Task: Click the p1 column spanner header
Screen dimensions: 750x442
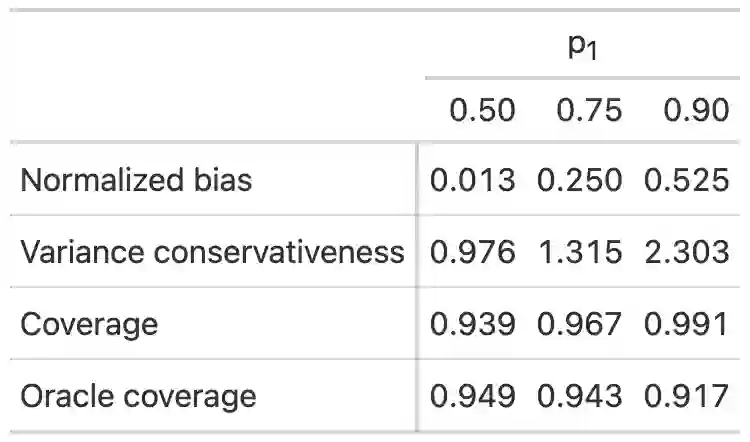Action: (x=582, y=47)
